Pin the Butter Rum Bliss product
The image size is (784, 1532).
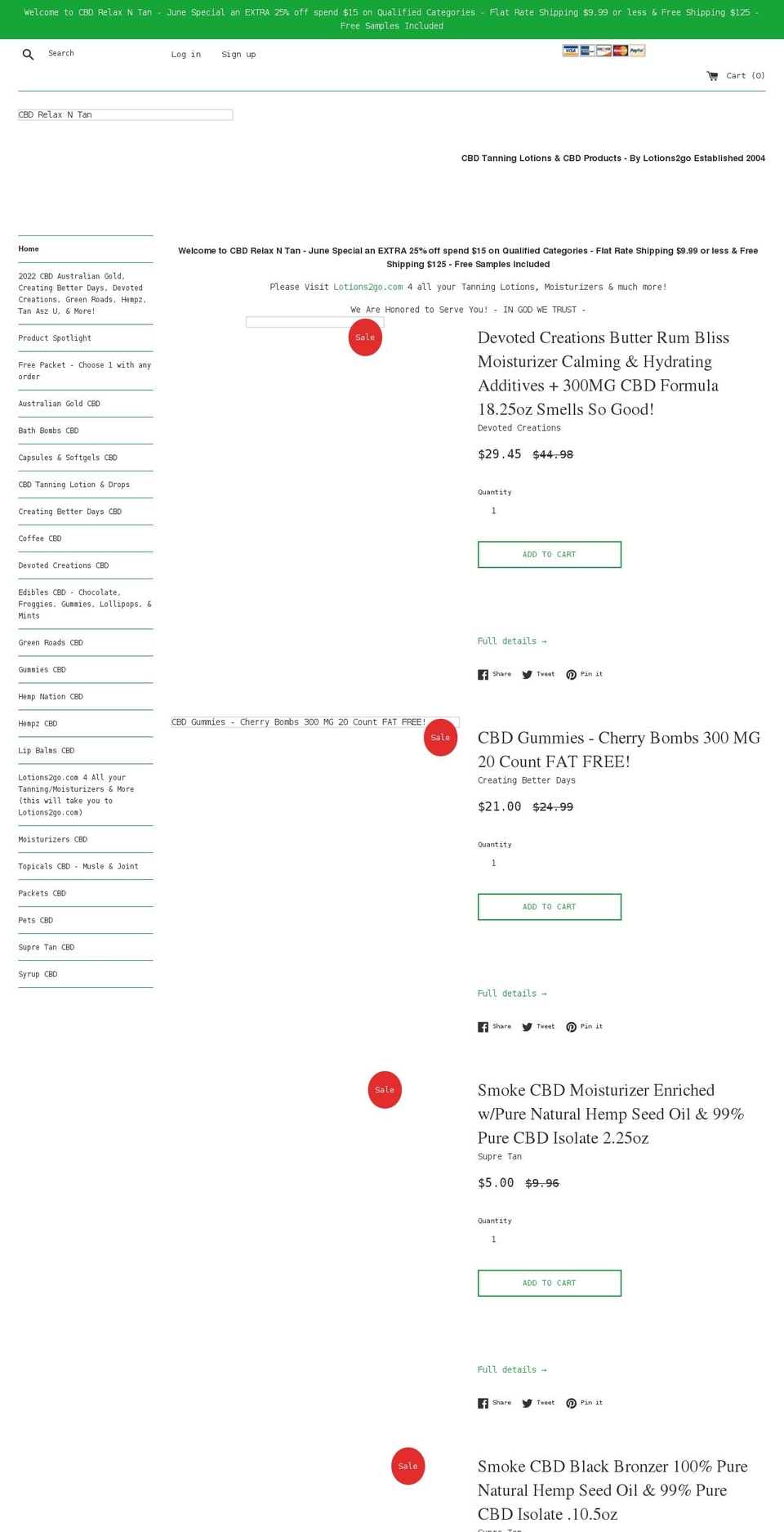coord(585,674)
